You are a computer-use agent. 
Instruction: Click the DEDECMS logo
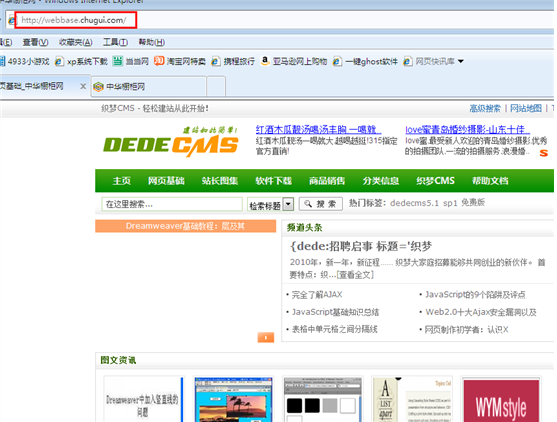click(171, 142)
